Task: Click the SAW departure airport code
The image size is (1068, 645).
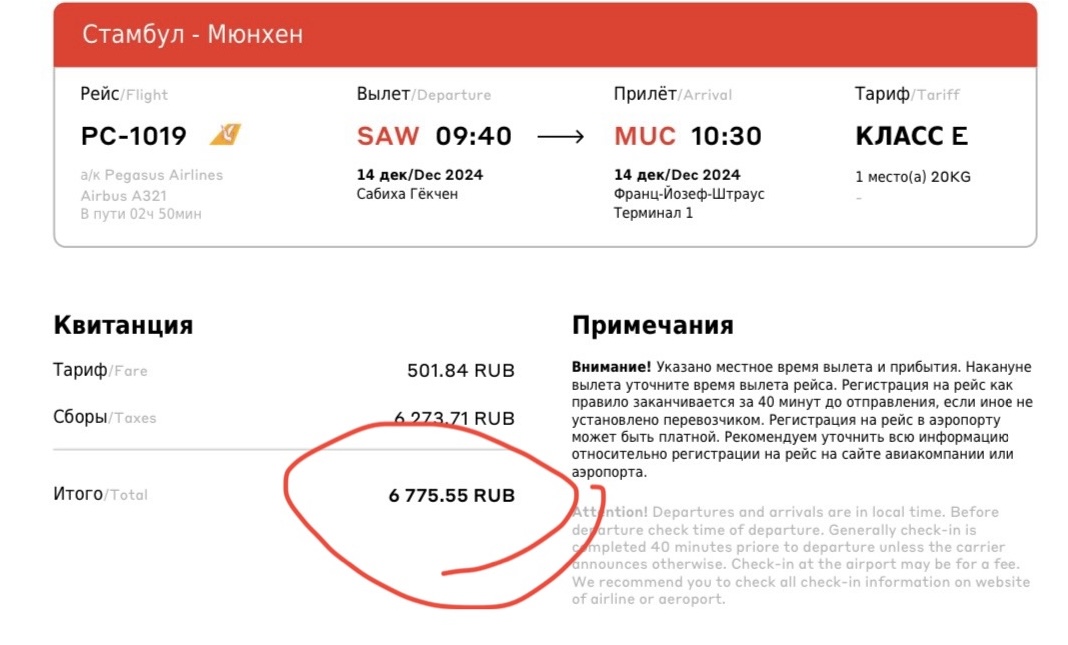Action: click(388, 136)
